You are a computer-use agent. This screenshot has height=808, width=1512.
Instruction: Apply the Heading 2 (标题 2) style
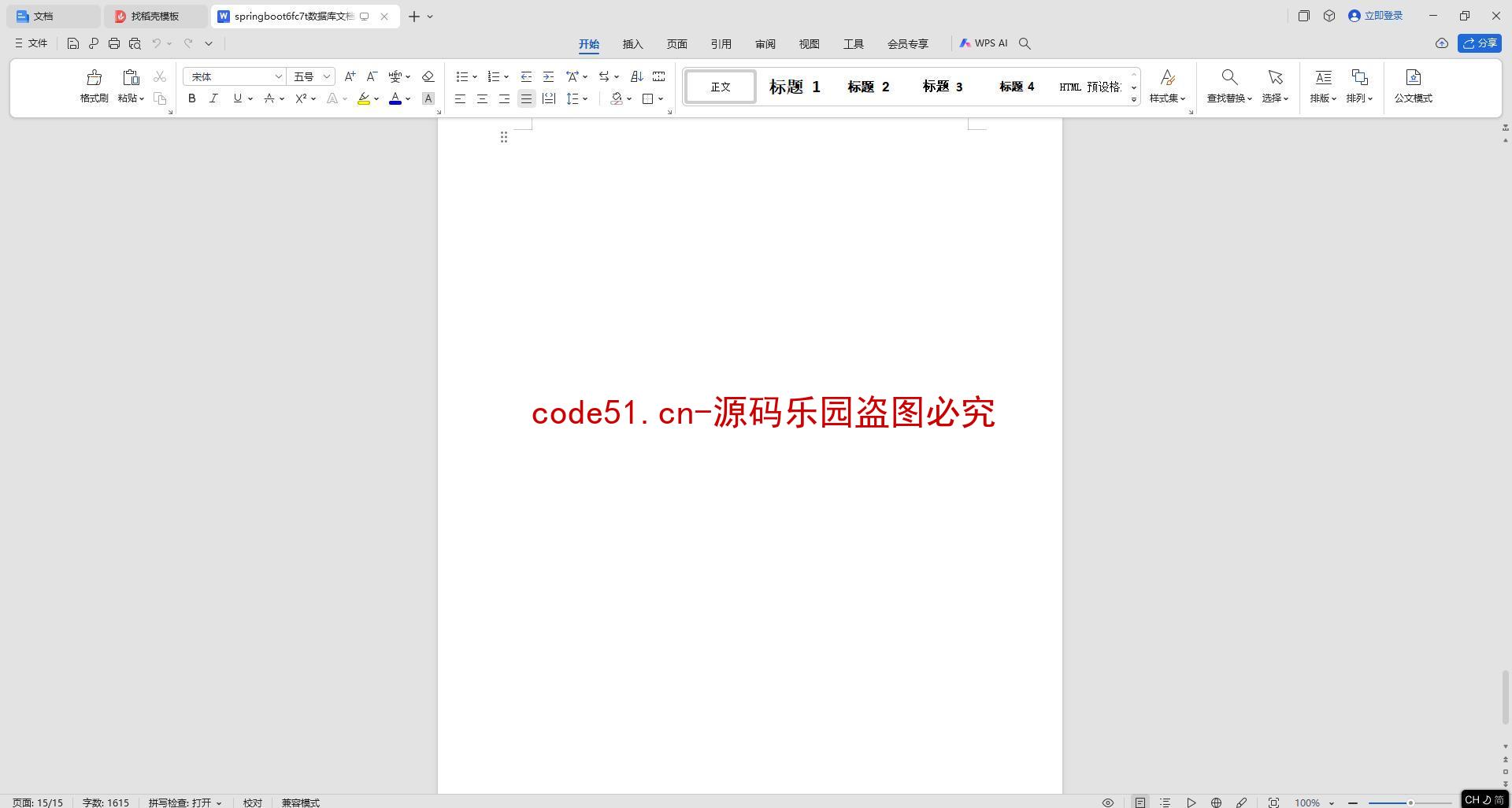click(868, 87)
